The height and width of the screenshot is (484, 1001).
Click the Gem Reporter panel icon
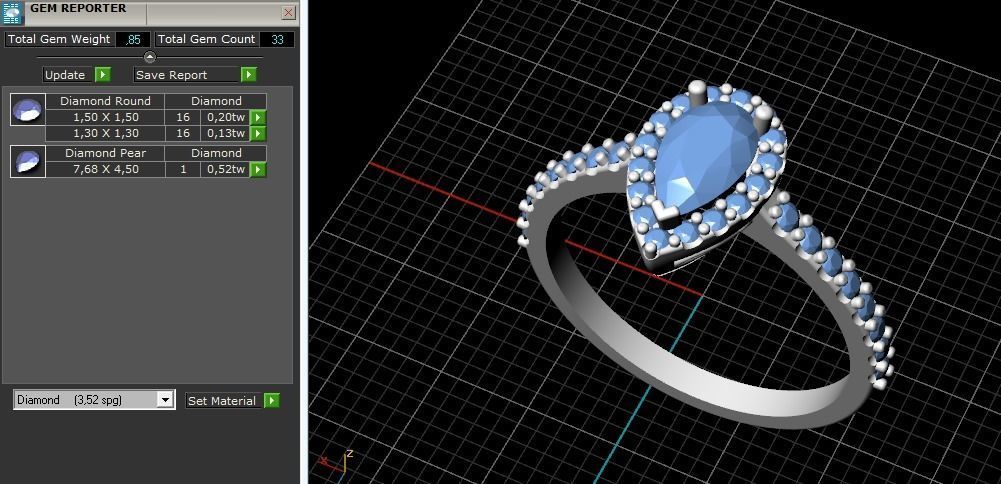13,13
